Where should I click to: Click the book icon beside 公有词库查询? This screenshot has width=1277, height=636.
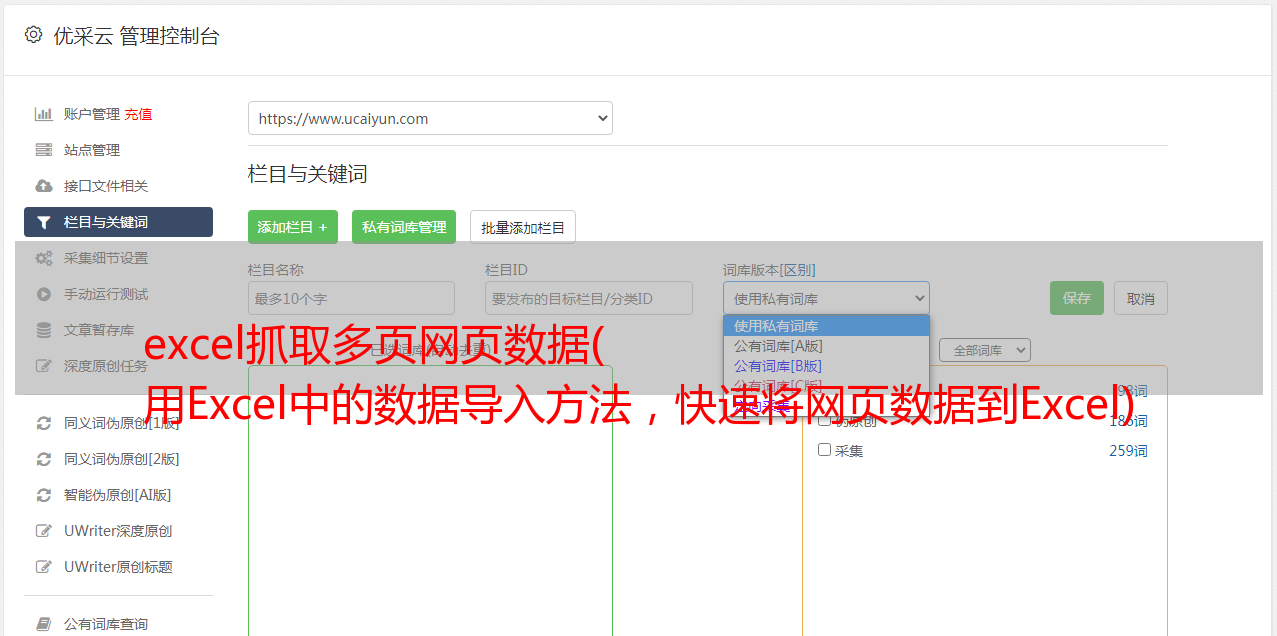click(x=44, y=624)
